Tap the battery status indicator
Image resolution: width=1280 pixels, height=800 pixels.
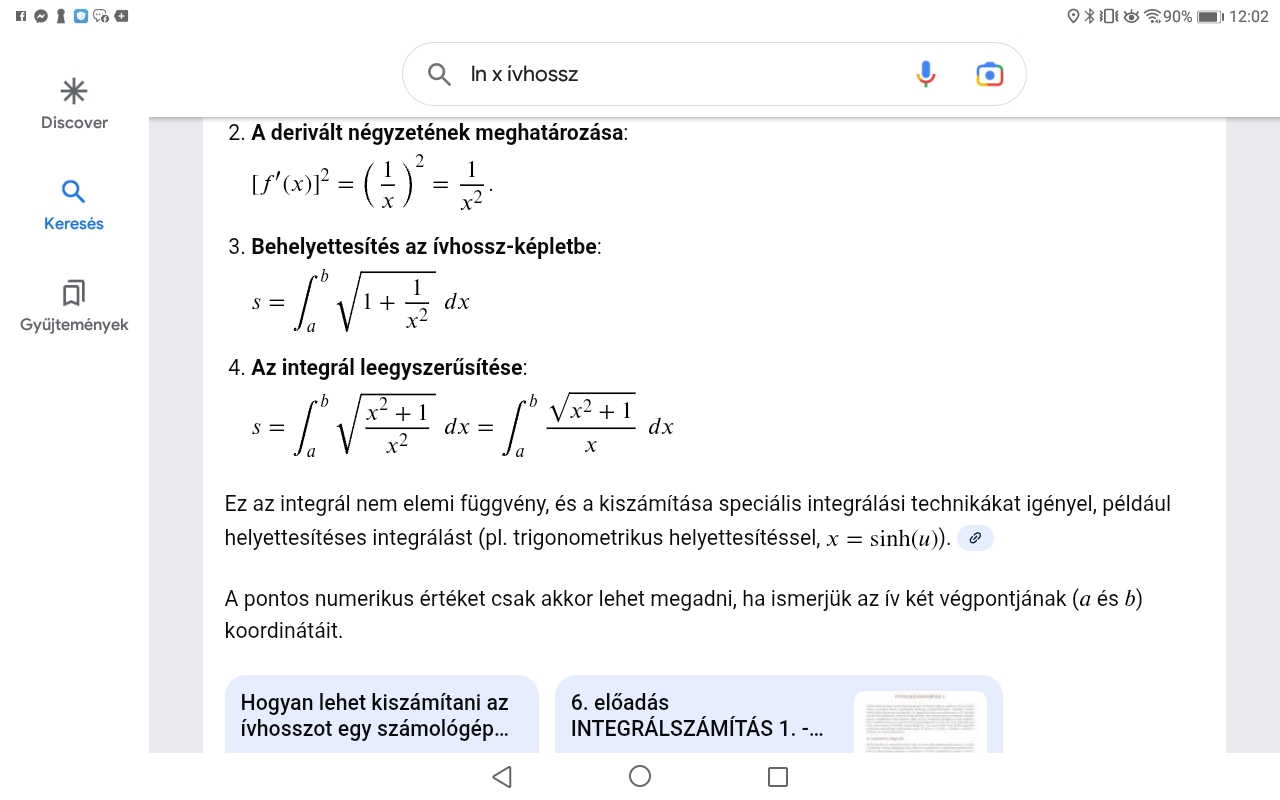point(1210,16)
